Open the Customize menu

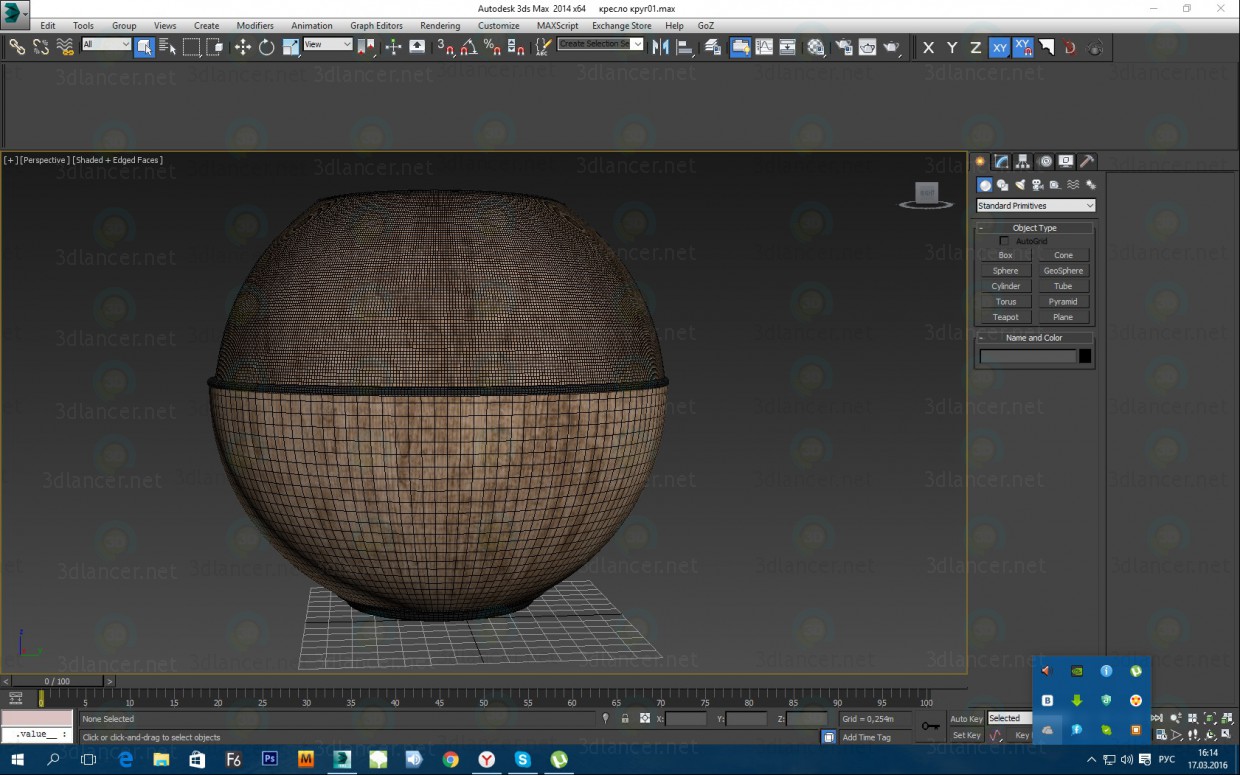click(x=498, y=26)
